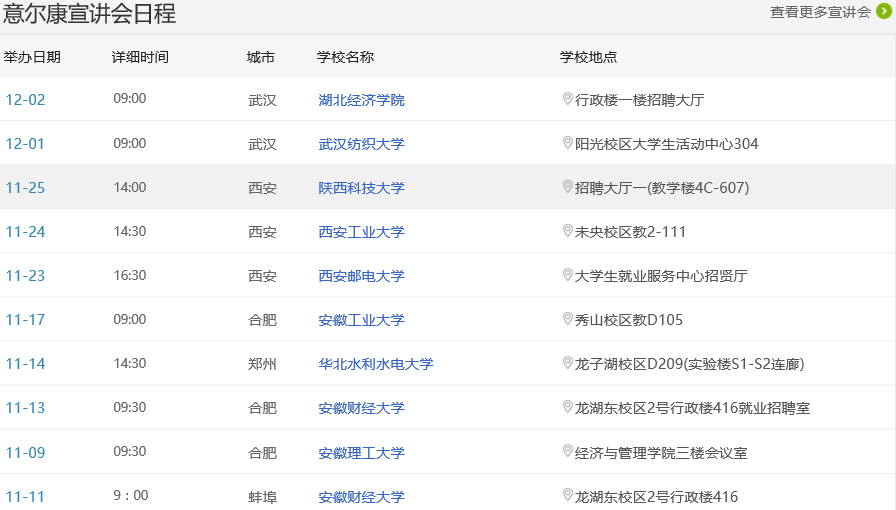Select location text 龙子湖校区D209(实验楼S1-S2连廊)

[689, 364]
